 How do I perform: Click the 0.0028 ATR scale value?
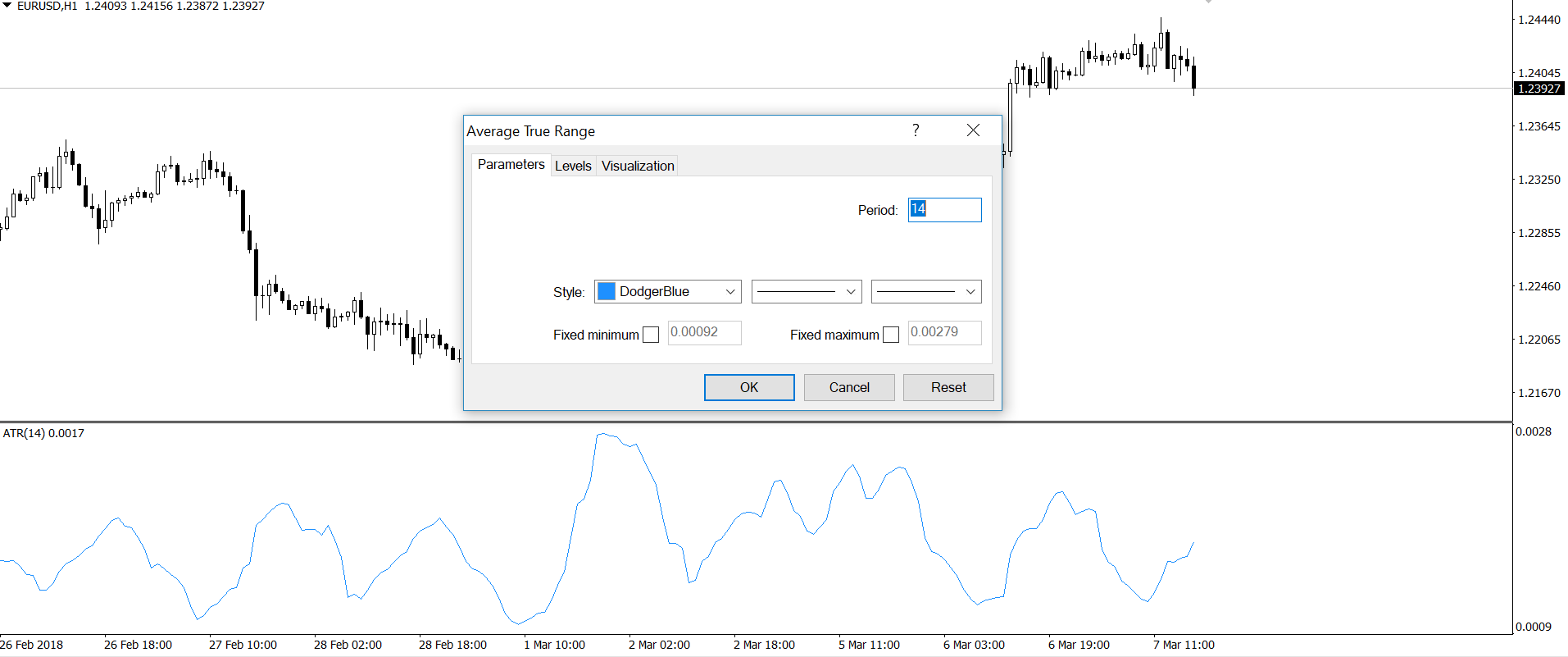(1533, 431)
